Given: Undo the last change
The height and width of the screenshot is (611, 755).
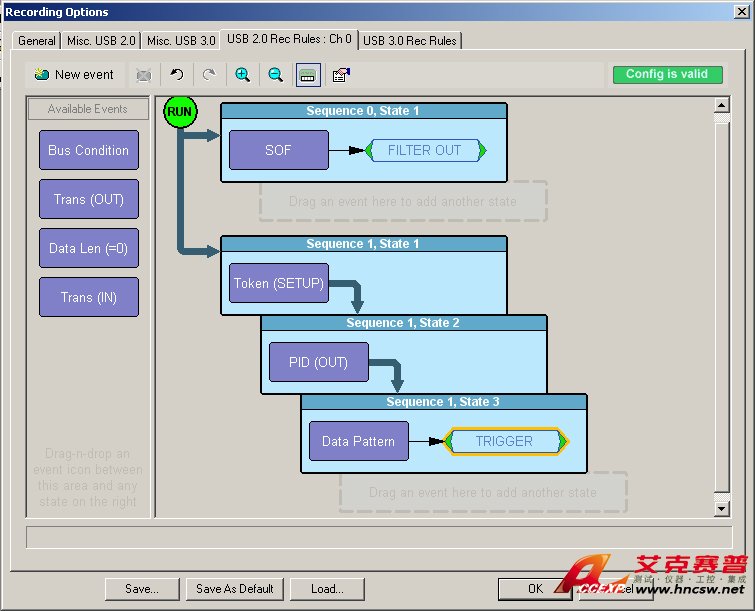Looking at the screenshot, I should (x=177, y=75).
